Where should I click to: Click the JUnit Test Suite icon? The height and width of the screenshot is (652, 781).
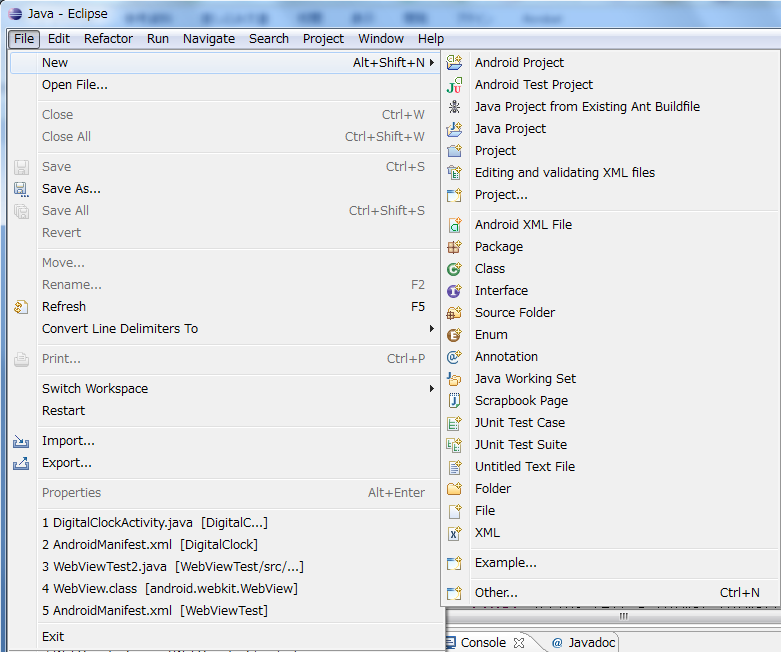click(454, 445)
